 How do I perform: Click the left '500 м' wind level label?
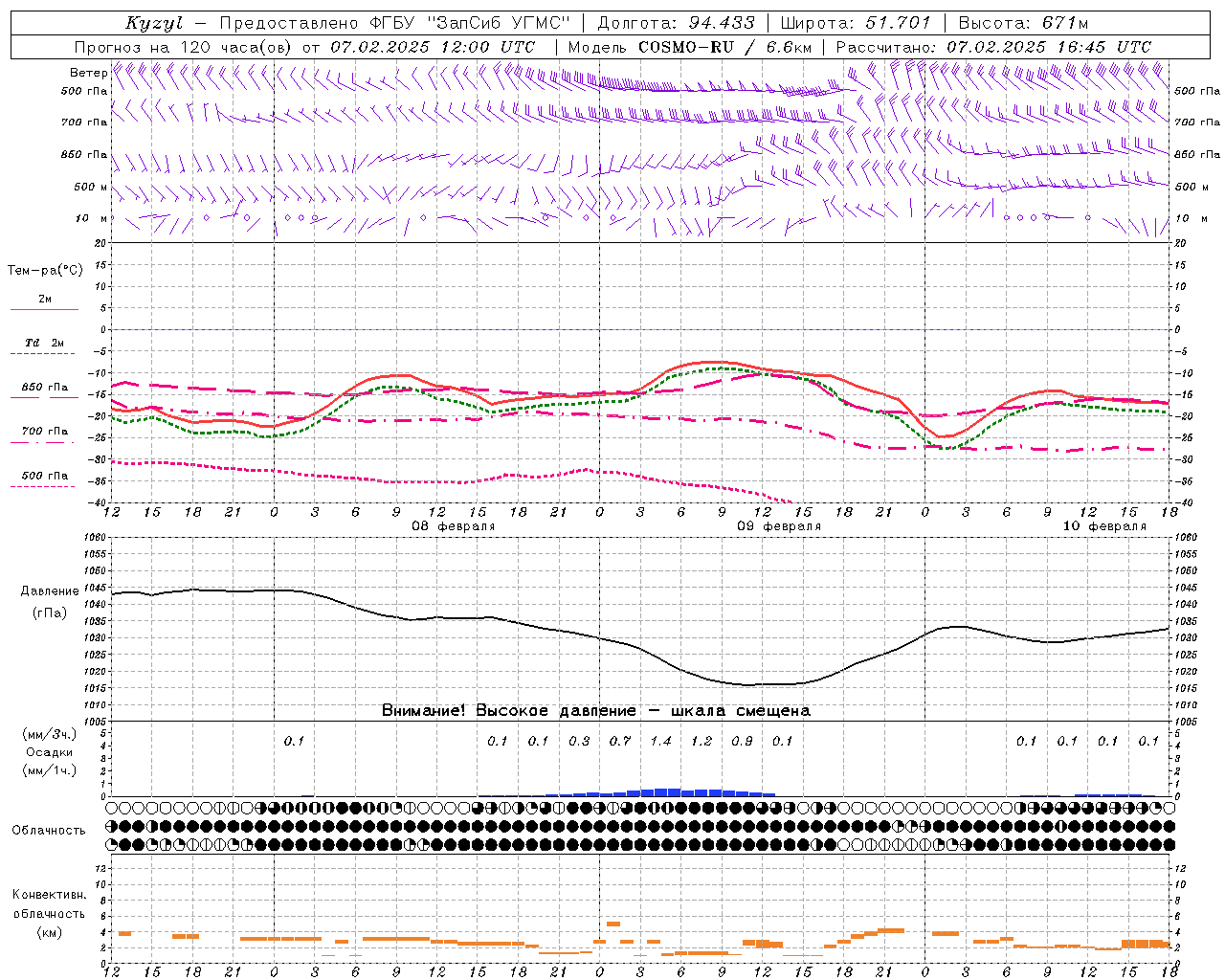[x=92, y=187]
